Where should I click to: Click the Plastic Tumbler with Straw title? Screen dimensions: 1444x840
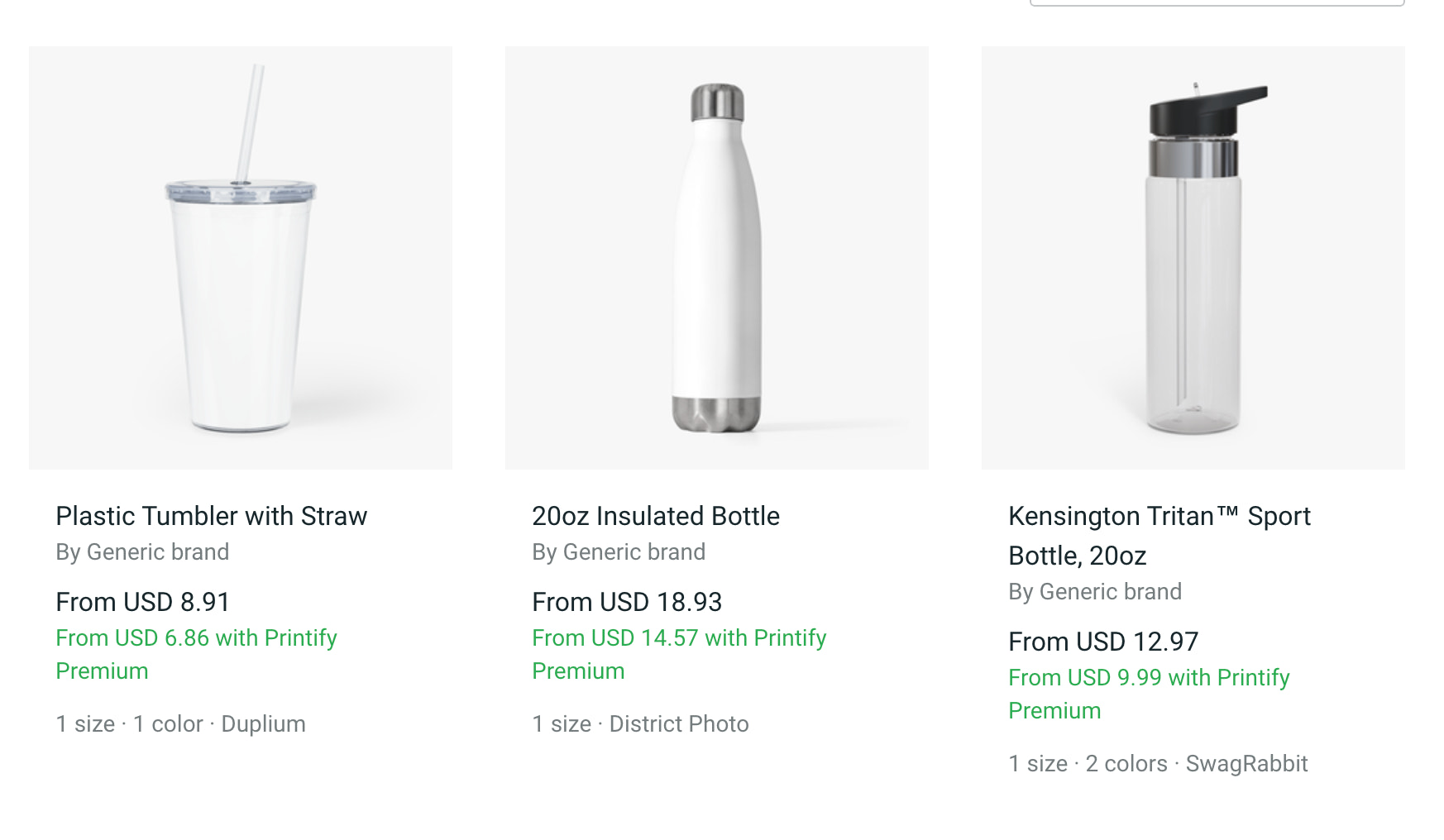tap(211, 516)
